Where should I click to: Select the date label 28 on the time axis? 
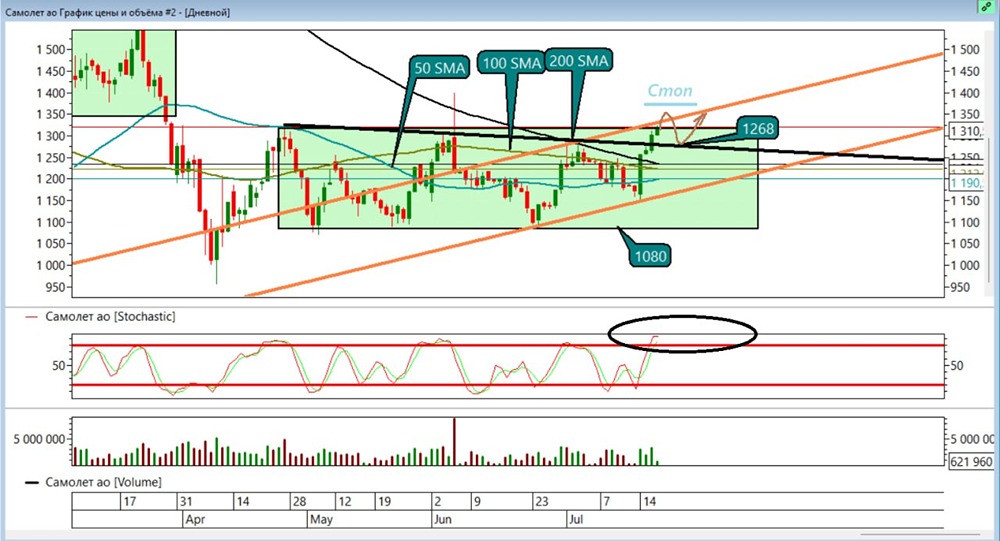click(x=300, y=501)
